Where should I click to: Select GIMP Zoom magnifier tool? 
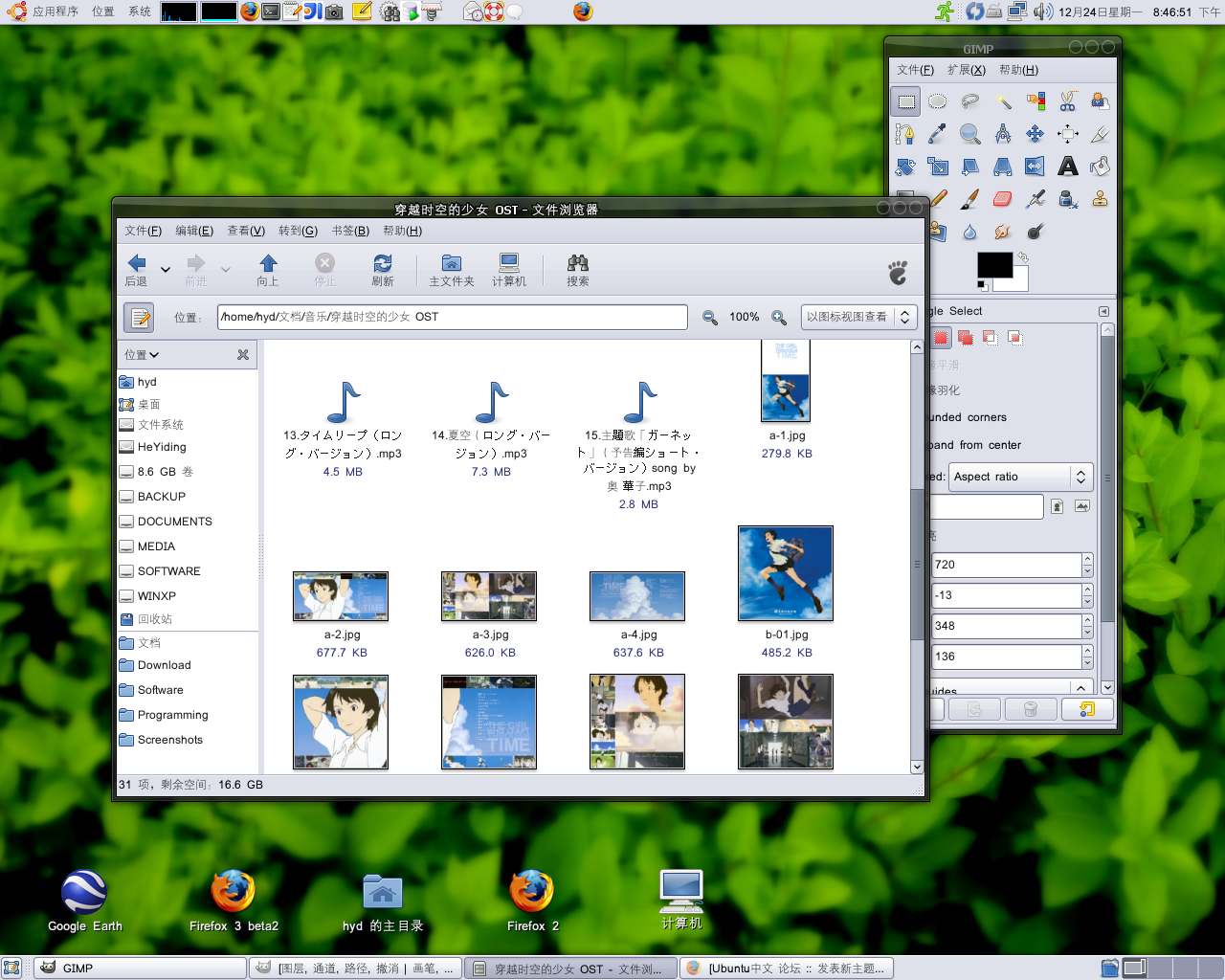click(x=970, y=134)
